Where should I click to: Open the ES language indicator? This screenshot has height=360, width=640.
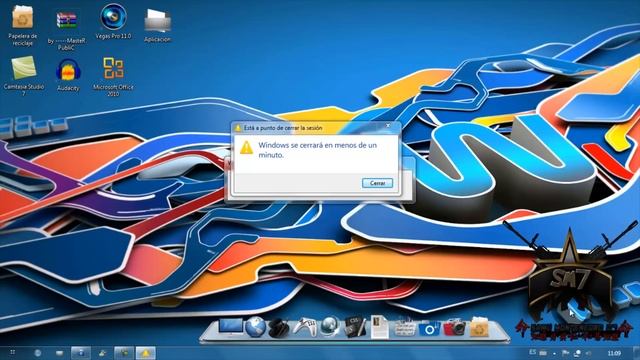(532, 352)
